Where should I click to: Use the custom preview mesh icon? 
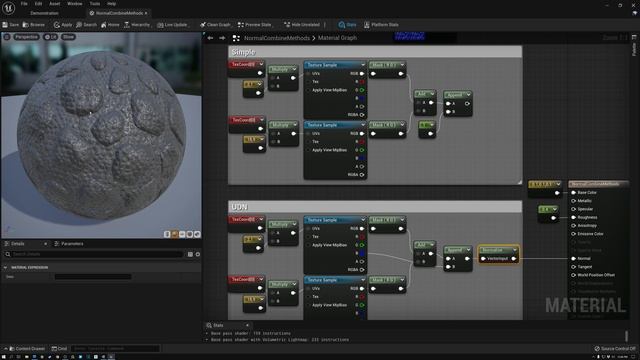197,234
